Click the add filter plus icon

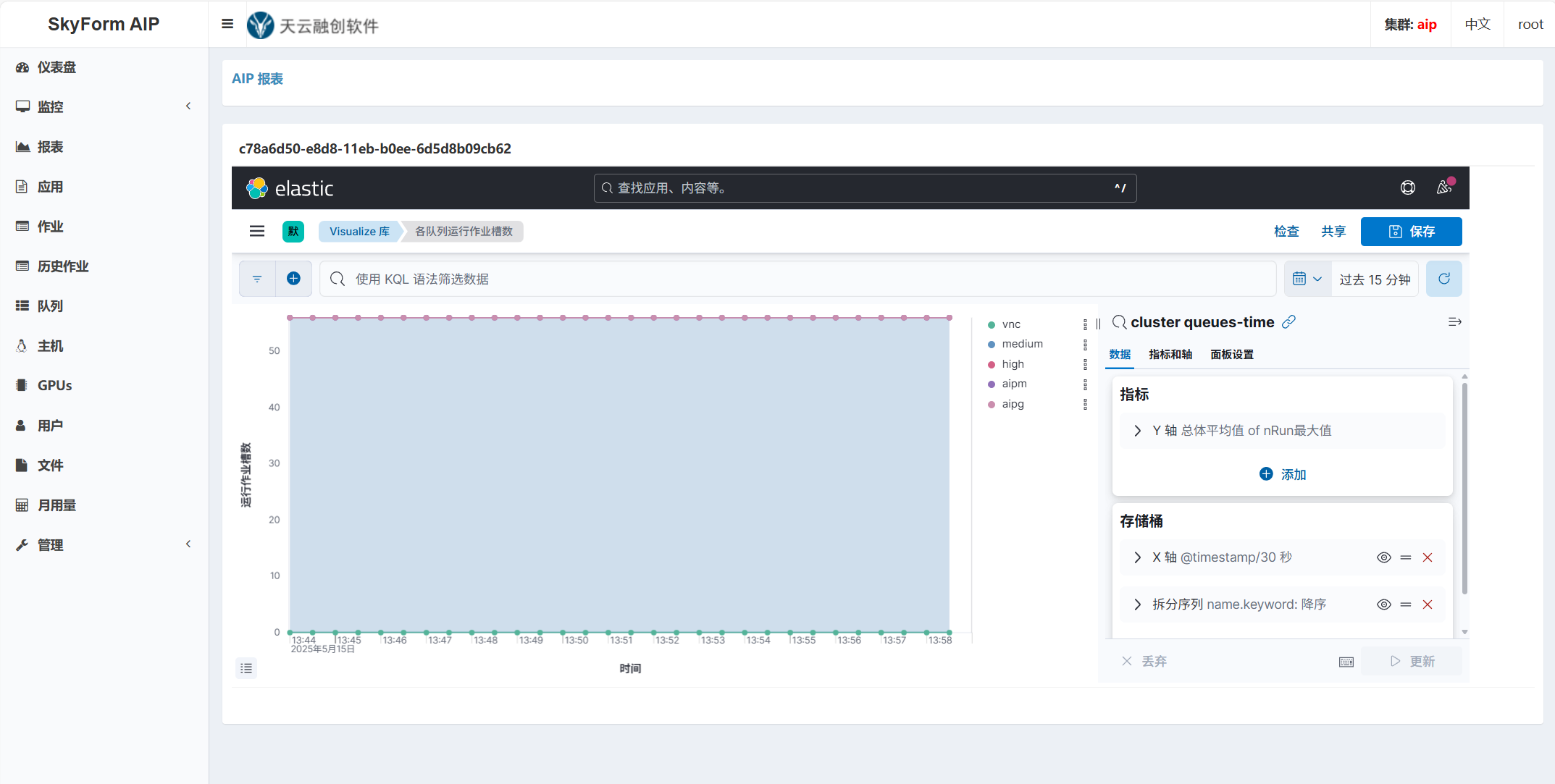[x=293, y=279]
